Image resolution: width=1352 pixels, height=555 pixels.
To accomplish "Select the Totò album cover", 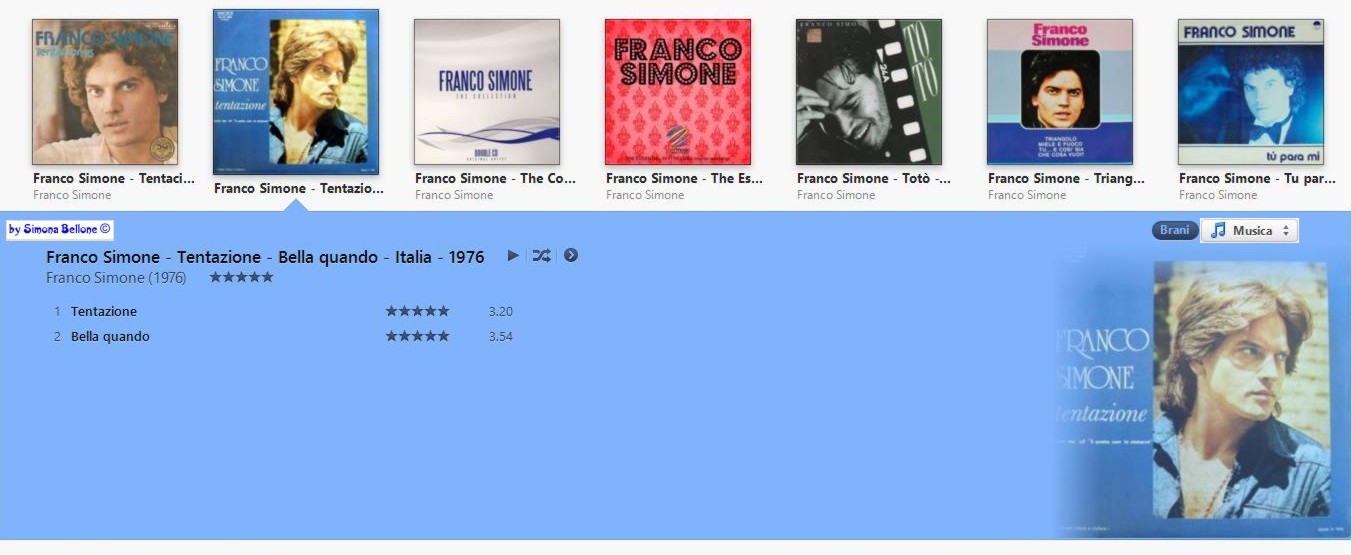I will point(869,92).
